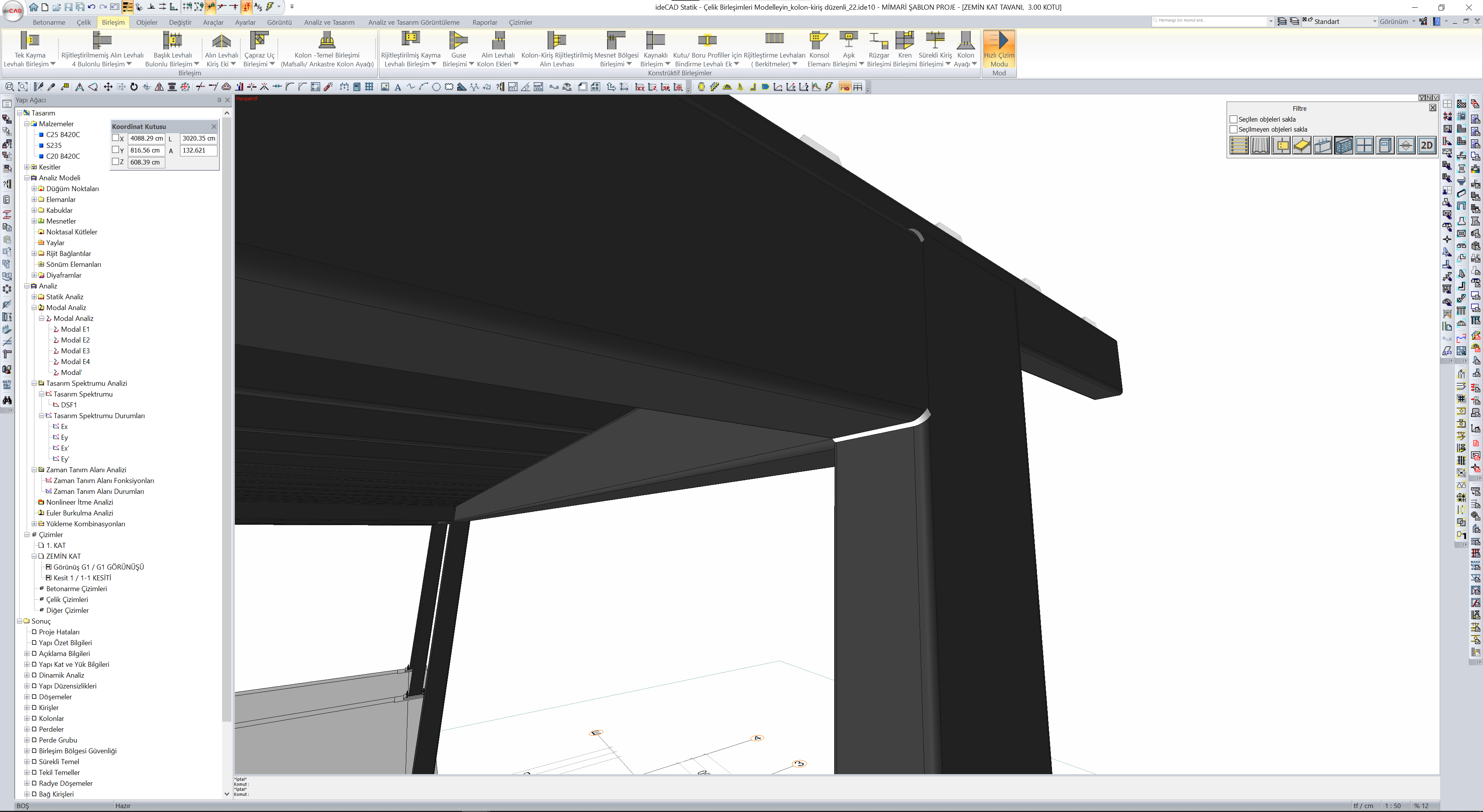This screenshot has height=812, width=1483.
Task: Switch to the Analiz ve Tasarım tab
Action: tap(329, 22)
